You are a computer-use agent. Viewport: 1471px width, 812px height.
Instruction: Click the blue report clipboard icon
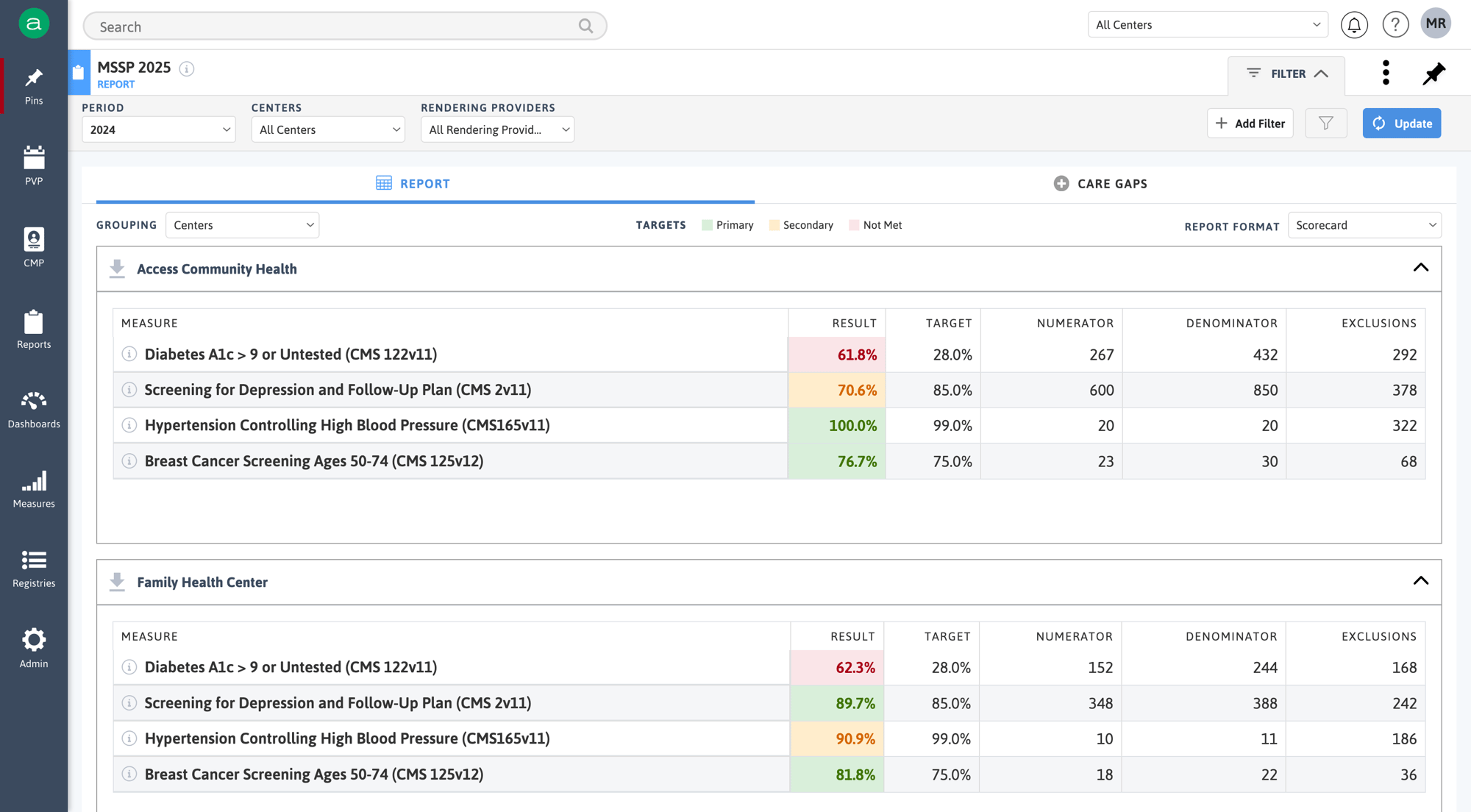pos(79,72)
